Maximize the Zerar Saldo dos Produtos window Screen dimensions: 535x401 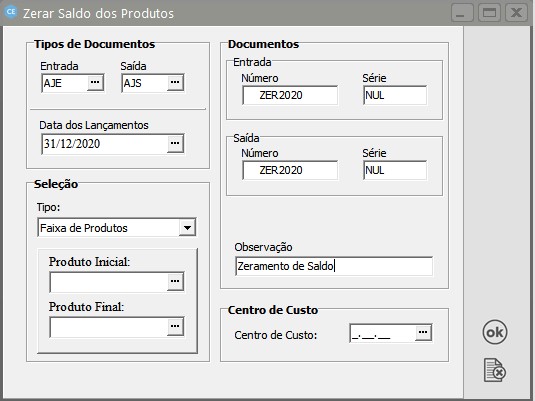pyautogui.click(x=489, y=13)
